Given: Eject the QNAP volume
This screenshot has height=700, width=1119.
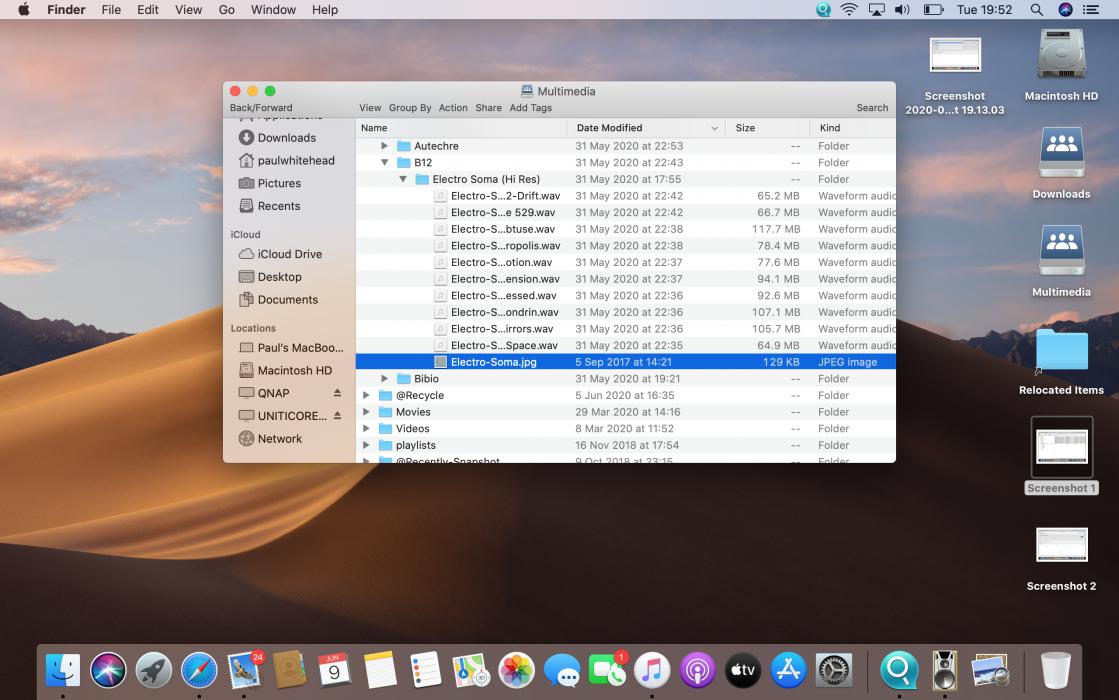Looking at the screenshot, I should coord(337,393).
